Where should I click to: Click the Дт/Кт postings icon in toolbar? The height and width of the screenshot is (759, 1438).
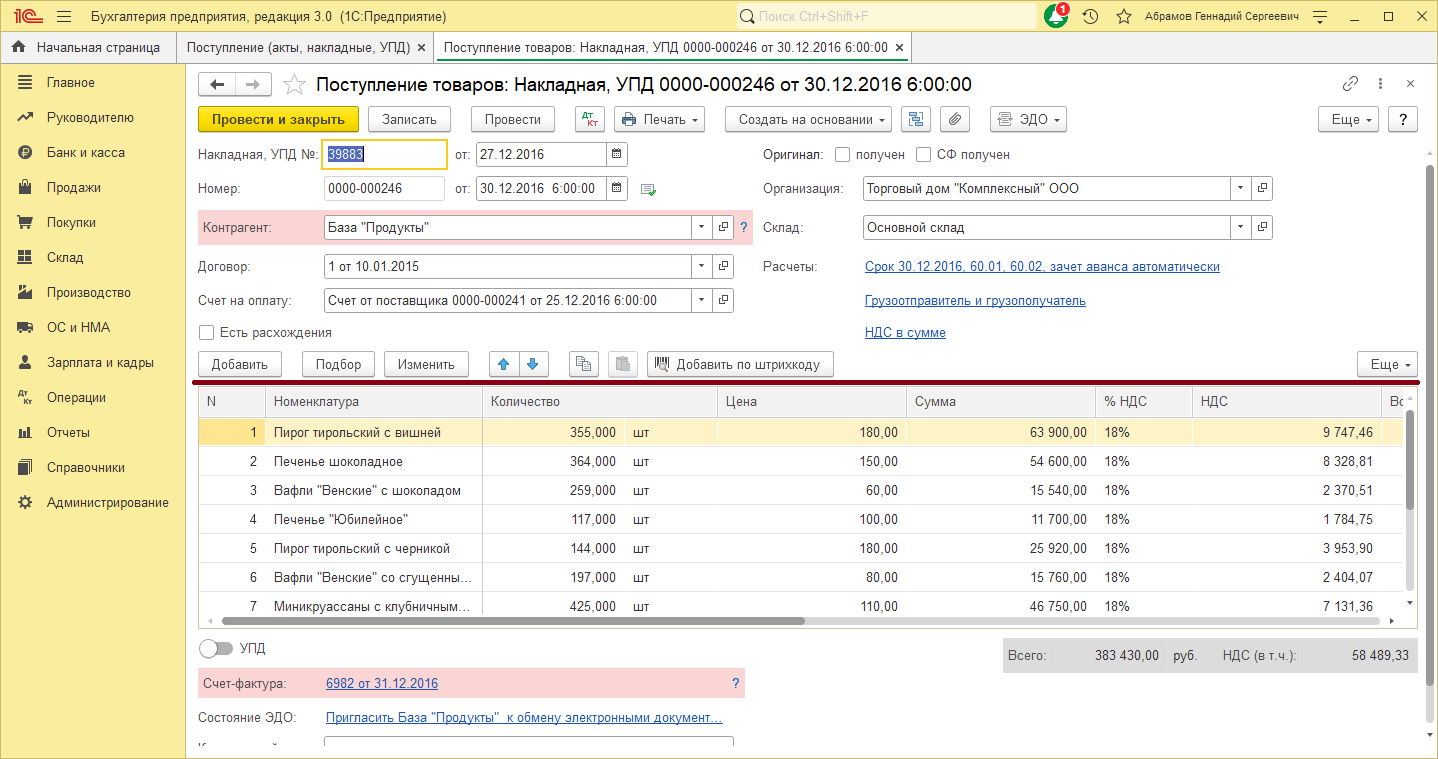(590, 119)
